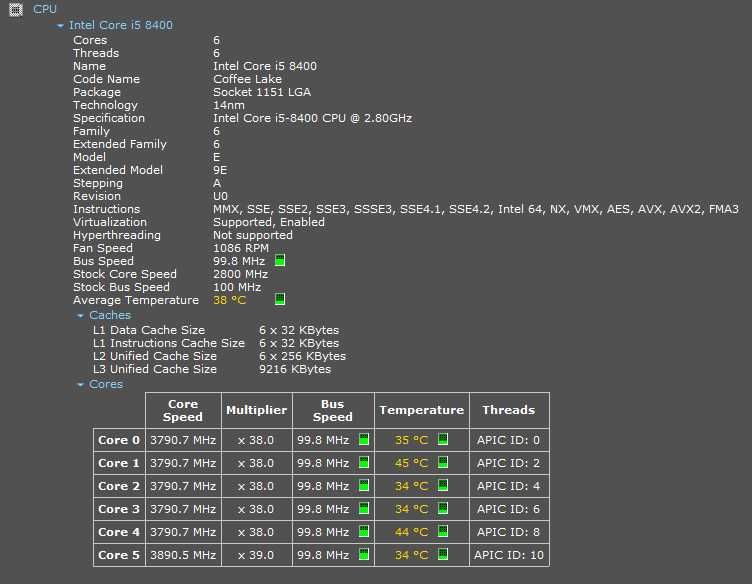This screenshot has height=584, width=752.
Task: Click Core 3 temperature green indicator
Action: click(443, 509)
